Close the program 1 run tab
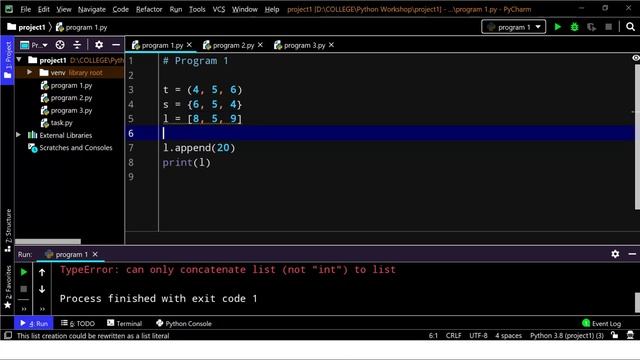This screenshot has width=640, height=360. click(x=95, y=254)
